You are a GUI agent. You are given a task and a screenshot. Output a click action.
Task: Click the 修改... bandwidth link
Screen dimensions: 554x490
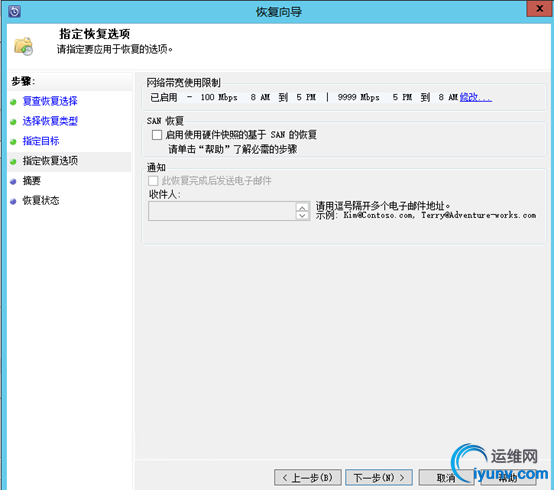[476, 97]
